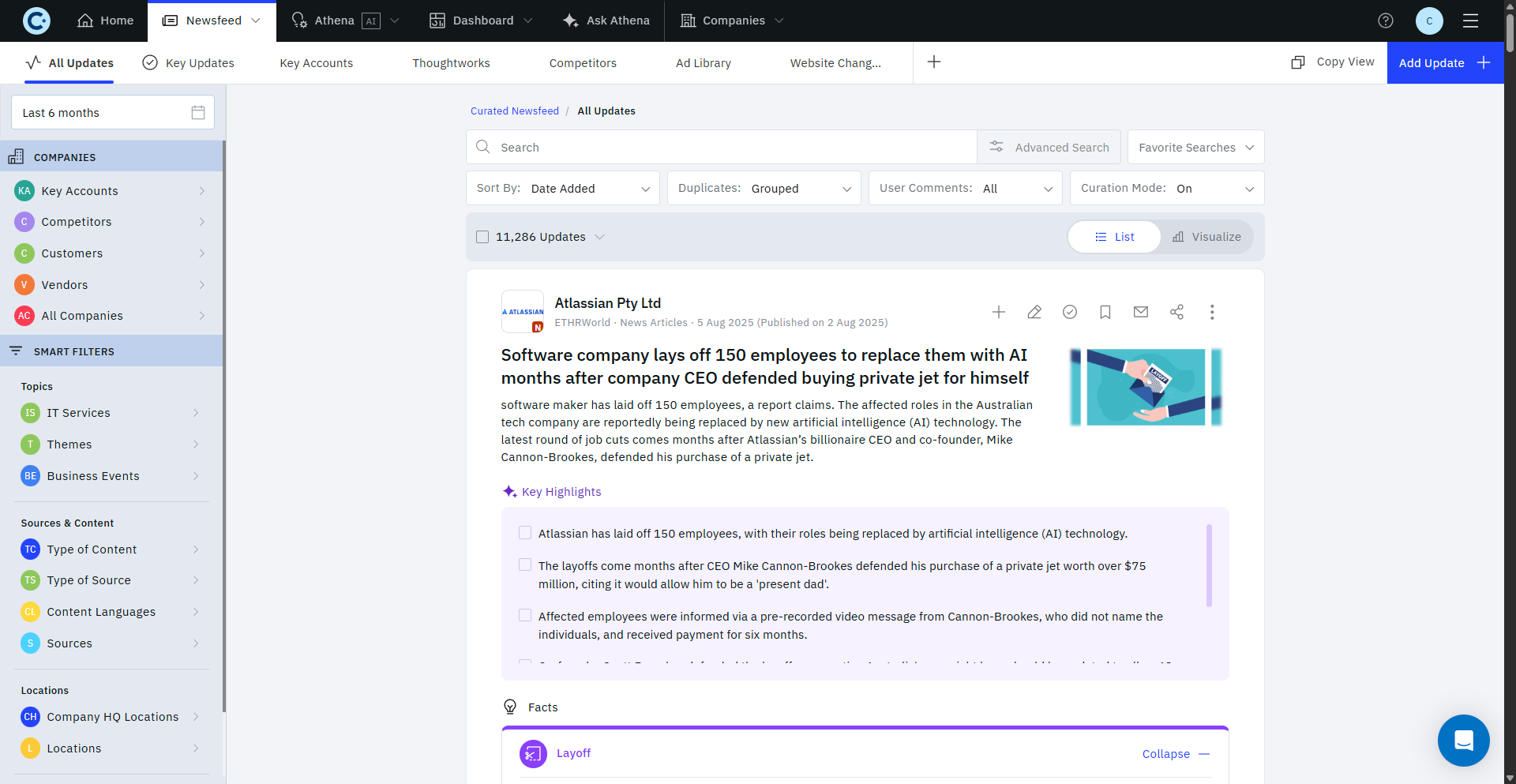
Task: Click the Add Update button
Action: pos(1444,63)
